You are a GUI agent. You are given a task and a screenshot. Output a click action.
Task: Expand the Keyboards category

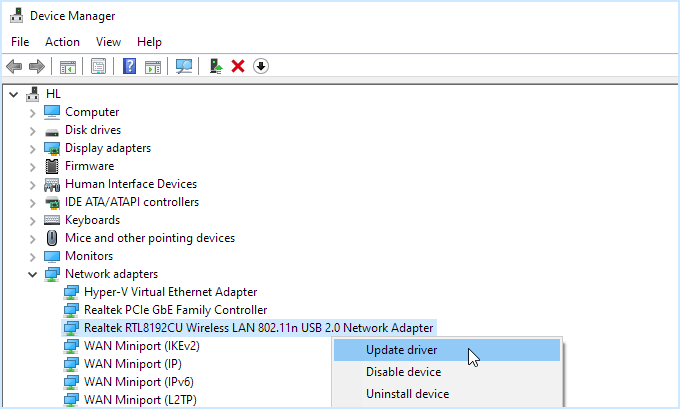point(33,221)
